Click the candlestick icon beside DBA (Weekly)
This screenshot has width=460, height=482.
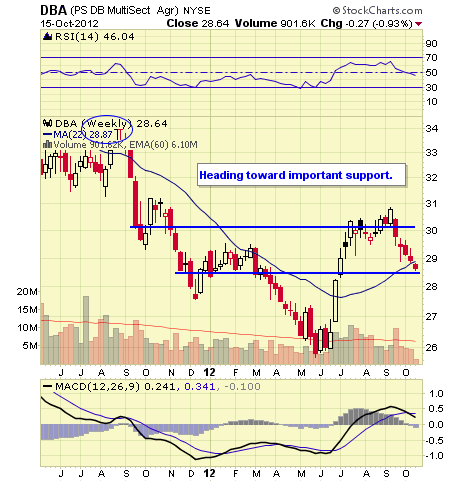(48, 123)
